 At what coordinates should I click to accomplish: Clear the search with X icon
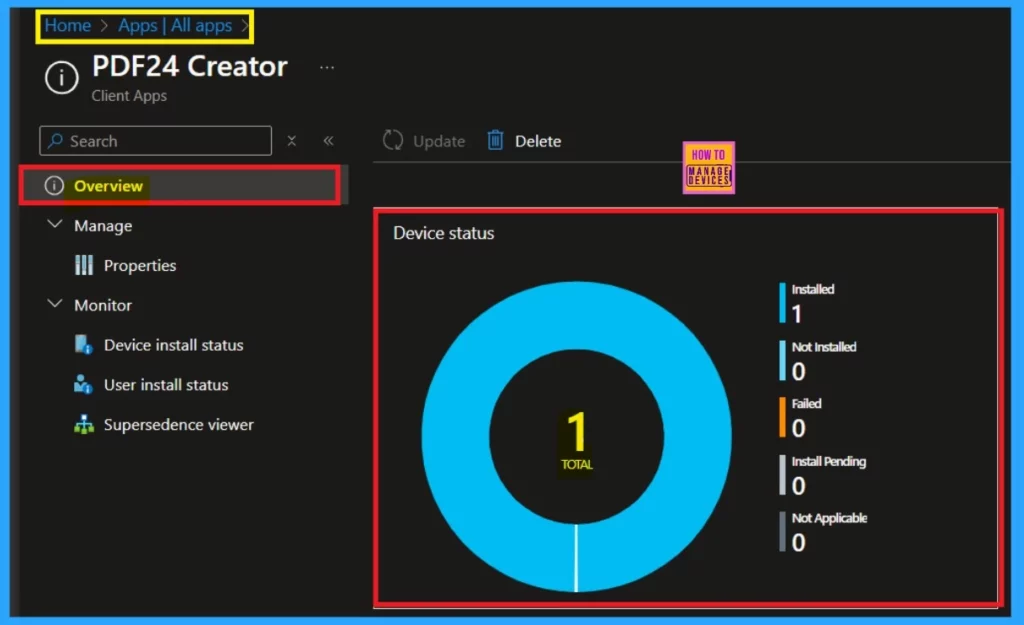tap(292, 140)
